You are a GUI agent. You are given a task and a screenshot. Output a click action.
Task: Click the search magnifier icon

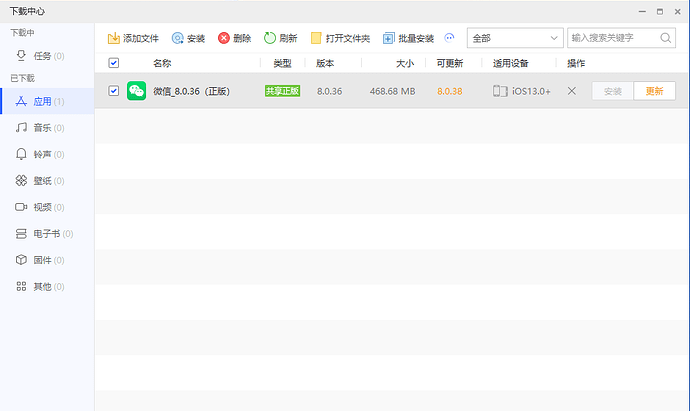coord(666,38)
